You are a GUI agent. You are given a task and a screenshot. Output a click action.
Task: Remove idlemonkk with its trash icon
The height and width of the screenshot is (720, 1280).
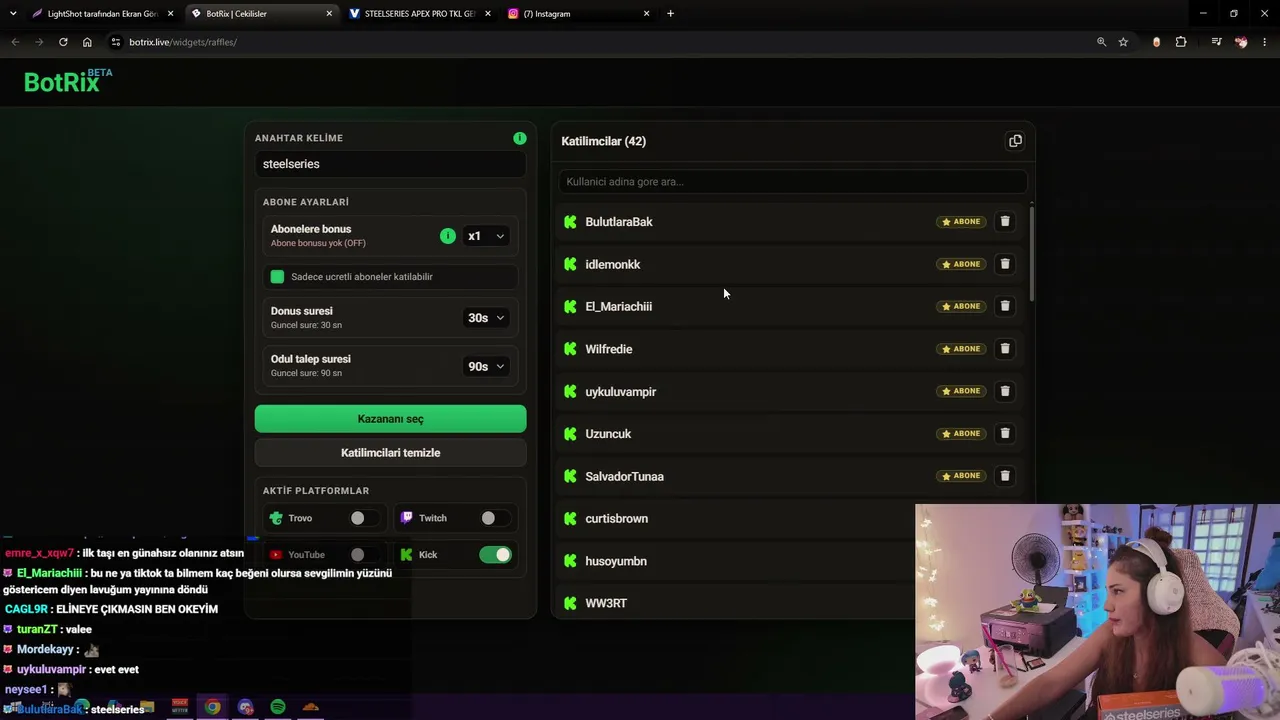point(1005,264)
